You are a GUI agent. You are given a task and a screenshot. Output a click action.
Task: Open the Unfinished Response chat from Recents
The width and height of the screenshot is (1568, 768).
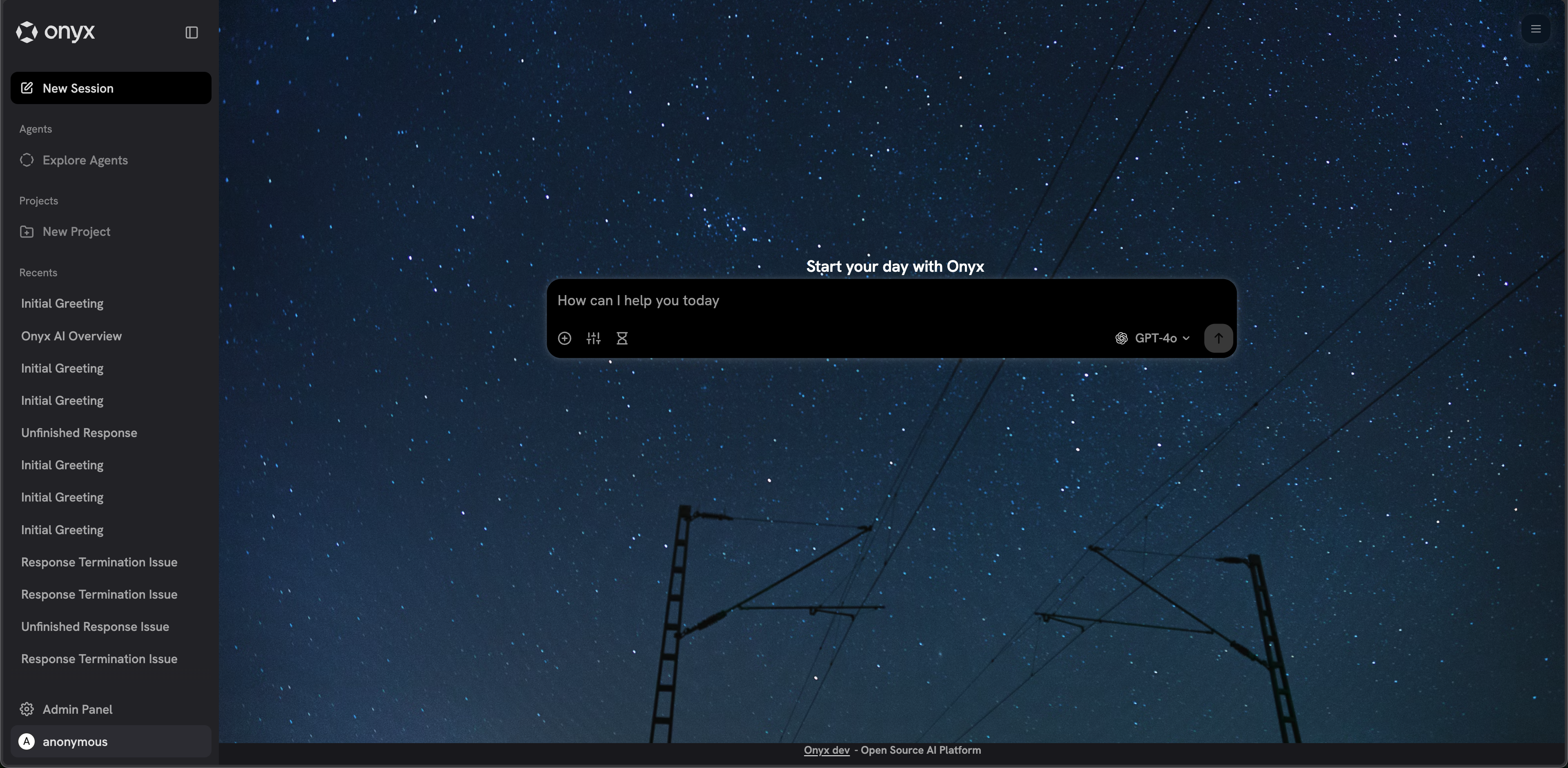point(78,432)
